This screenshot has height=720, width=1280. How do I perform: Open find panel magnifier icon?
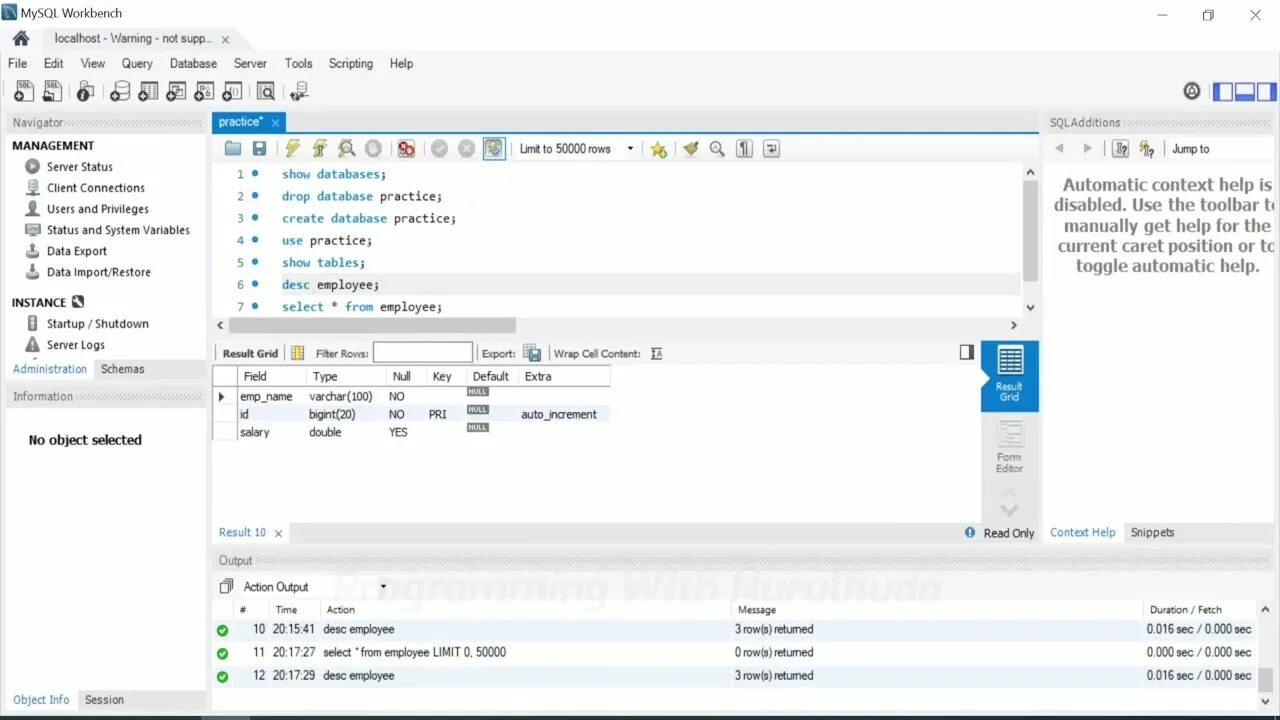tap(717, 149)
